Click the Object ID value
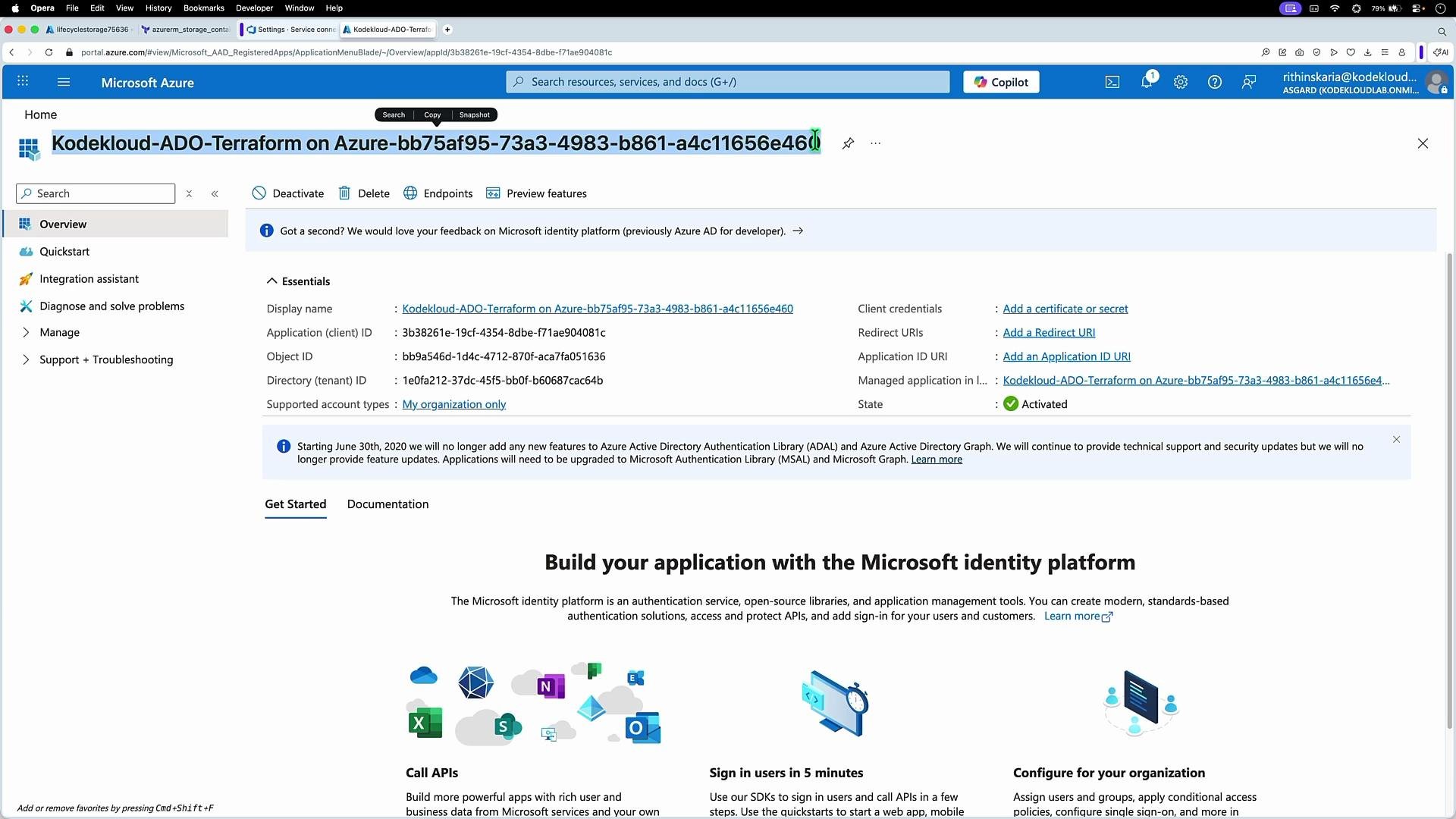Screen dimensions: 1456x819 (x=504, y=356)
